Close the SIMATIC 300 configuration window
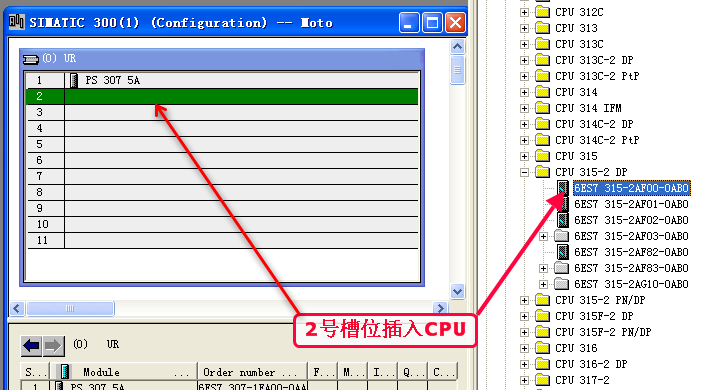This screenshot has width=711, height=390. (x=455, y=23)
